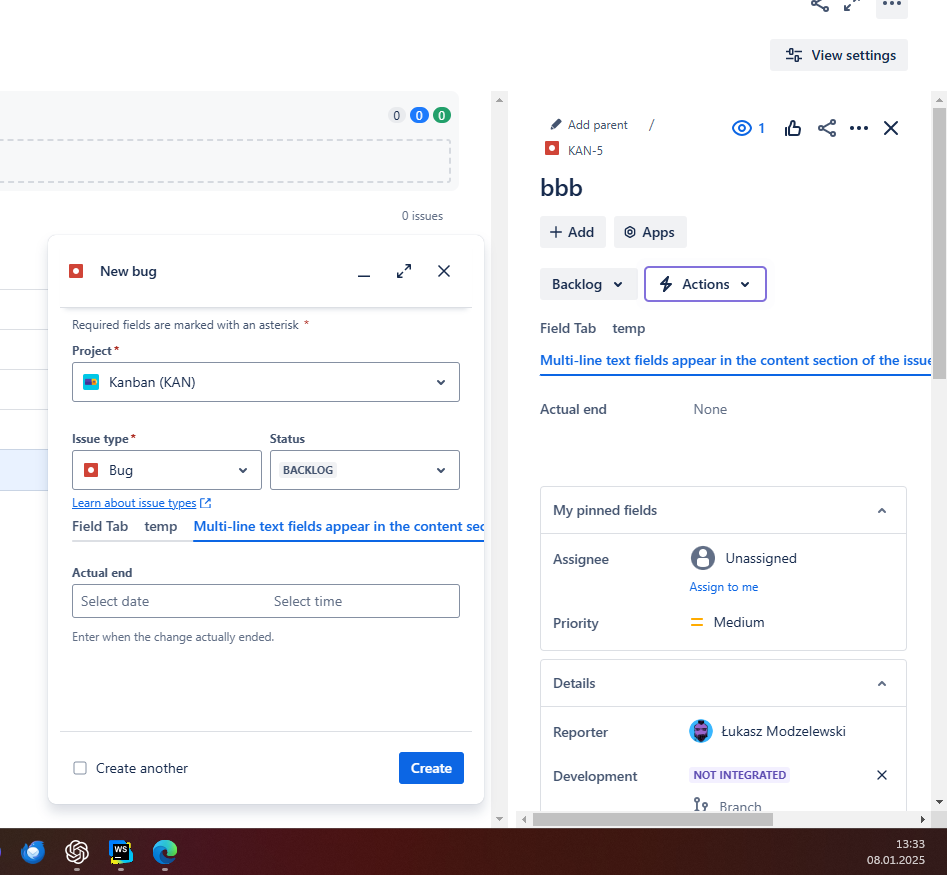This screenshot has height=875, width=947.
Task: Click the external link icon after issue types
Action: click(205, 503)
